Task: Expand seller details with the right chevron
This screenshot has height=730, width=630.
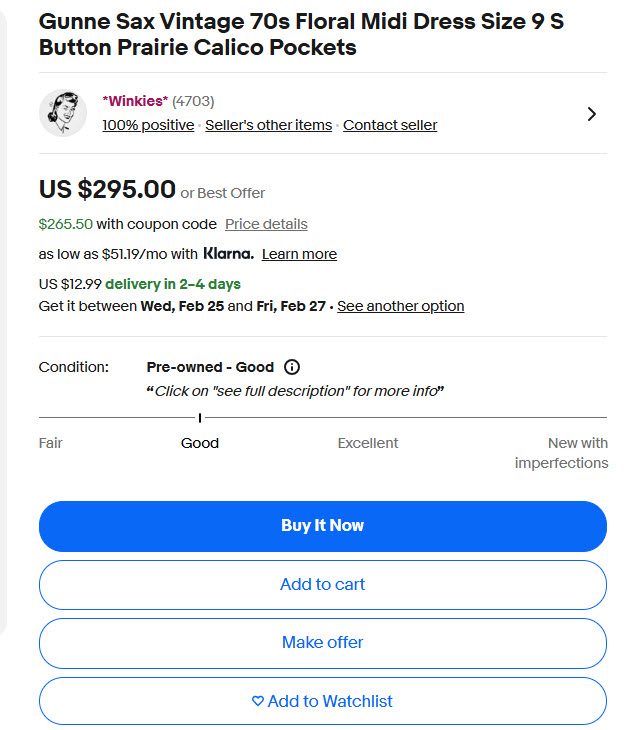Action: (x=591, y=114)
